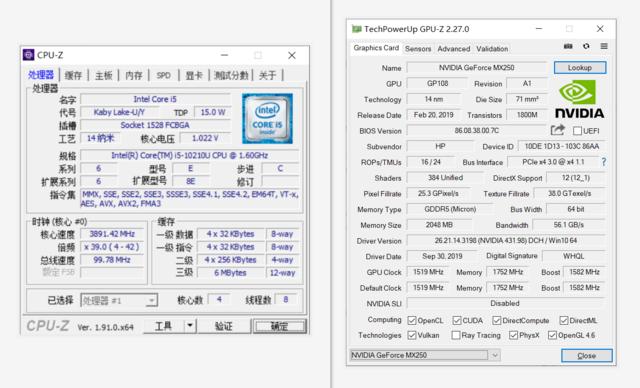Toggle the DirectML checkbox
The height and width of the screenshot is (388, 640).
coord(564,320)
